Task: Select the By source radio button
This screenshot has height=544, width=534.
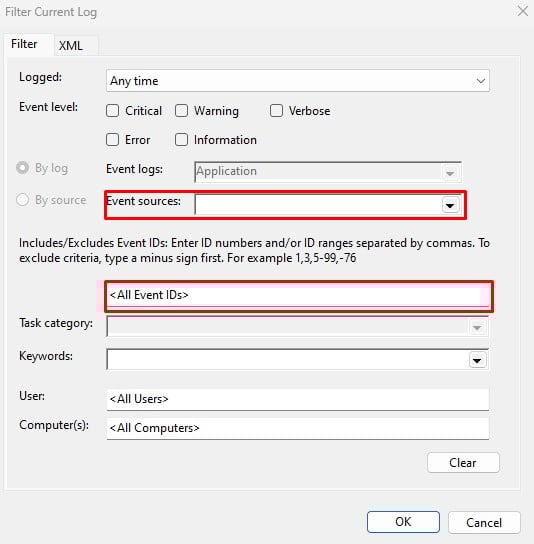Action: (x=23, y=200)
